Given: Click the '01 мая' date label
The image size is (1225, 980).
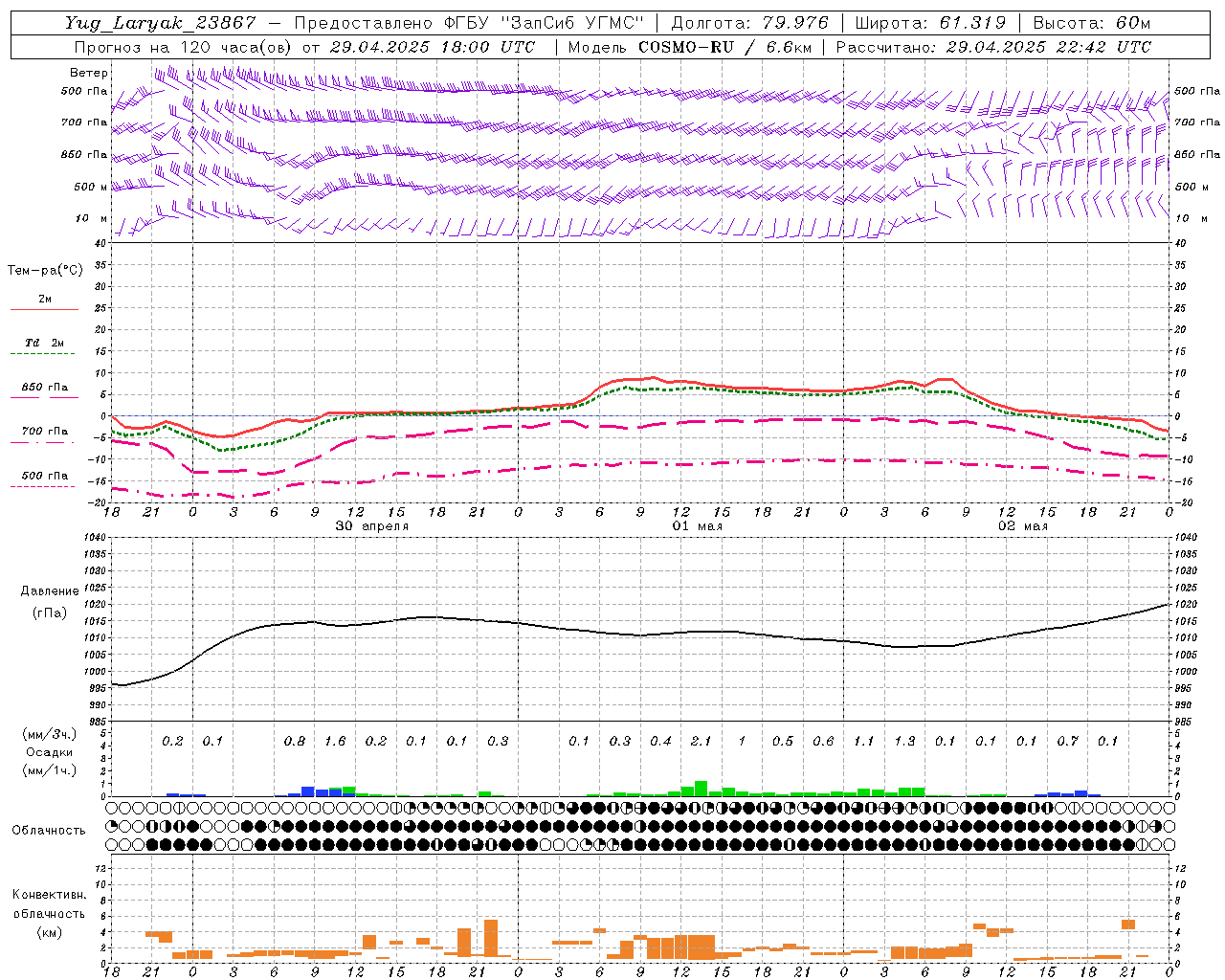Looking at the screenshot, I should 698,526.
